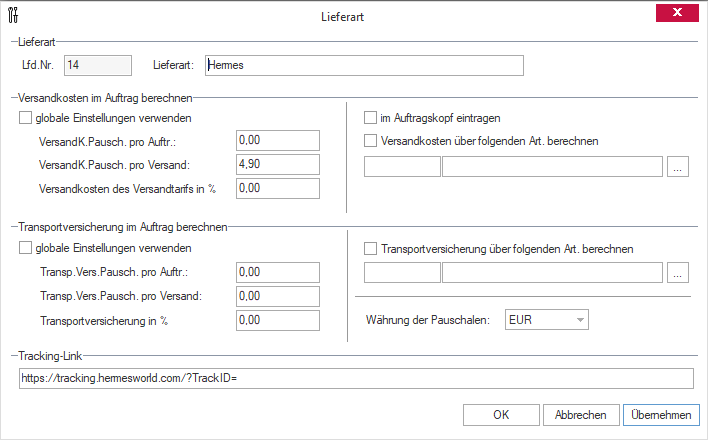708x440 pixels.
Task: Select the VersandK.Pausch. pro Versand field
Action: point(278,164)
